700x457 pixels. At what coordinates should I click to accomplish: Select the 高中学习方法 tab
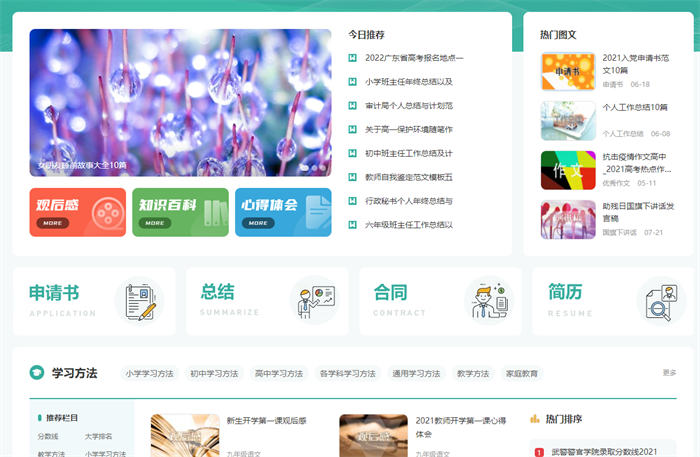(x=278, y=374)
